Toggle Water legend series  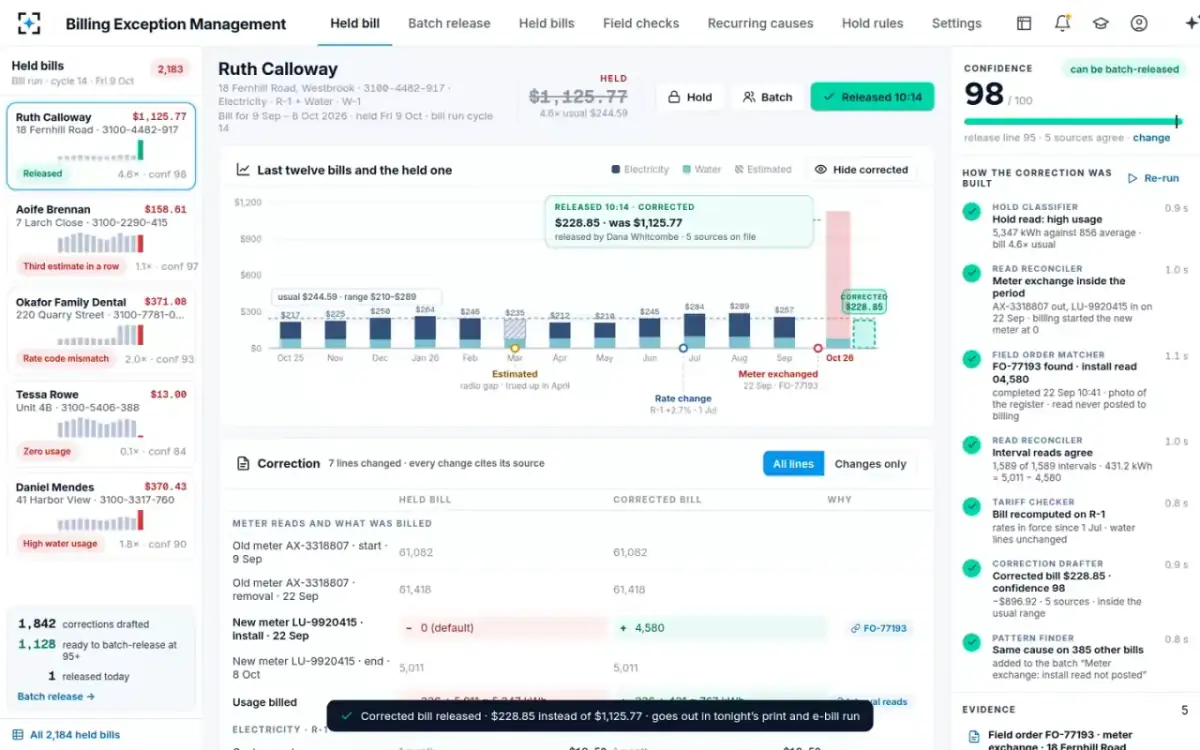point(701,170)
